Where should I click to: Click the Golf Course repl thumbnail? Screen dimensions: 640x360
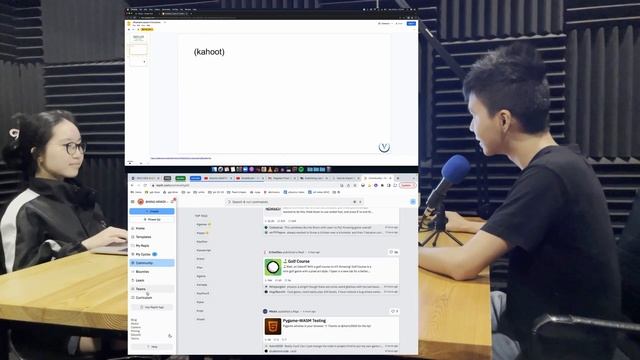pos(273,267)
